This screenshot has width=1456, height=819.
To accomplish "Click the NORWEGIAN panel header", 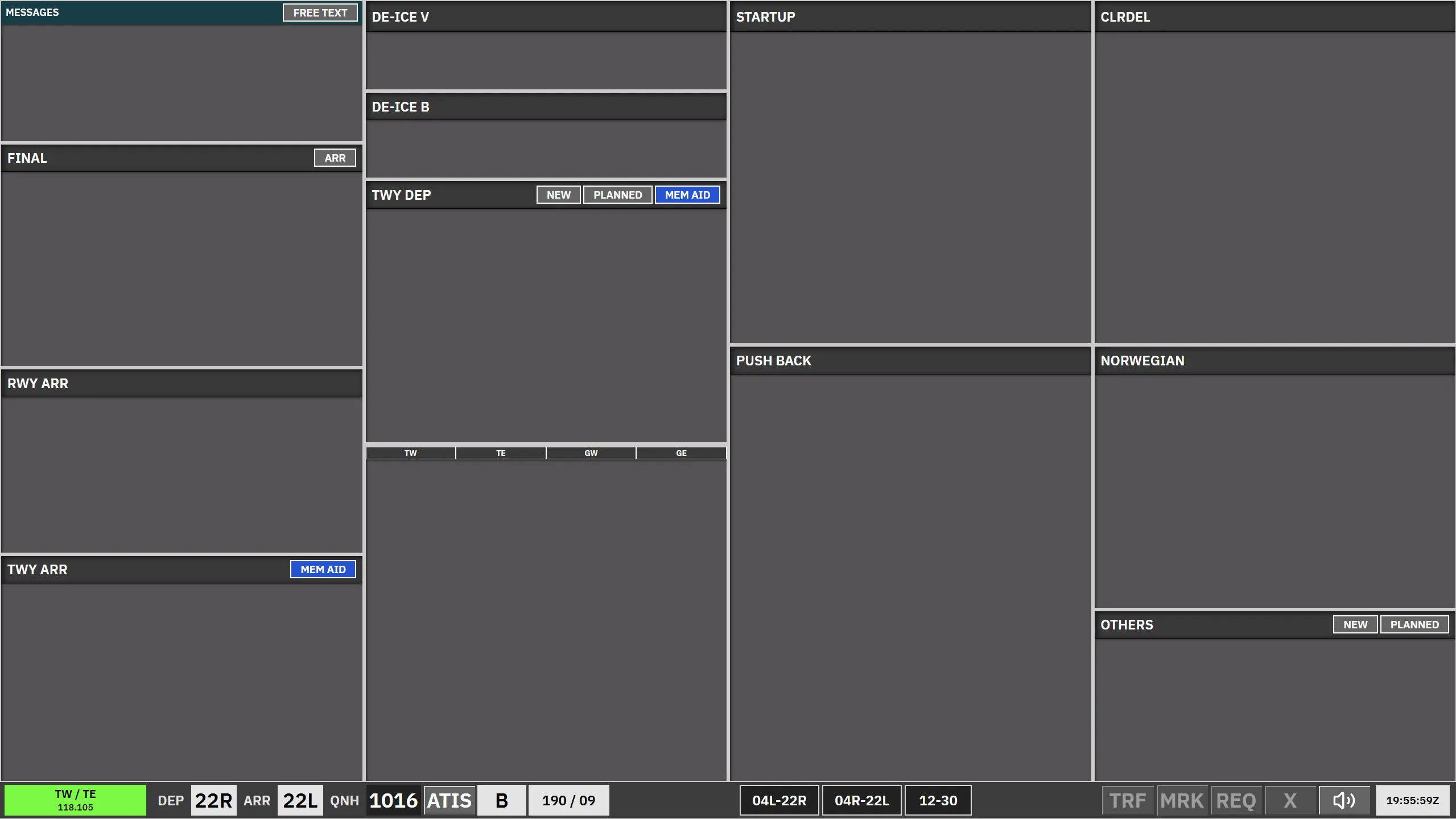I will pyautogui.click(x=1274, y=360).
